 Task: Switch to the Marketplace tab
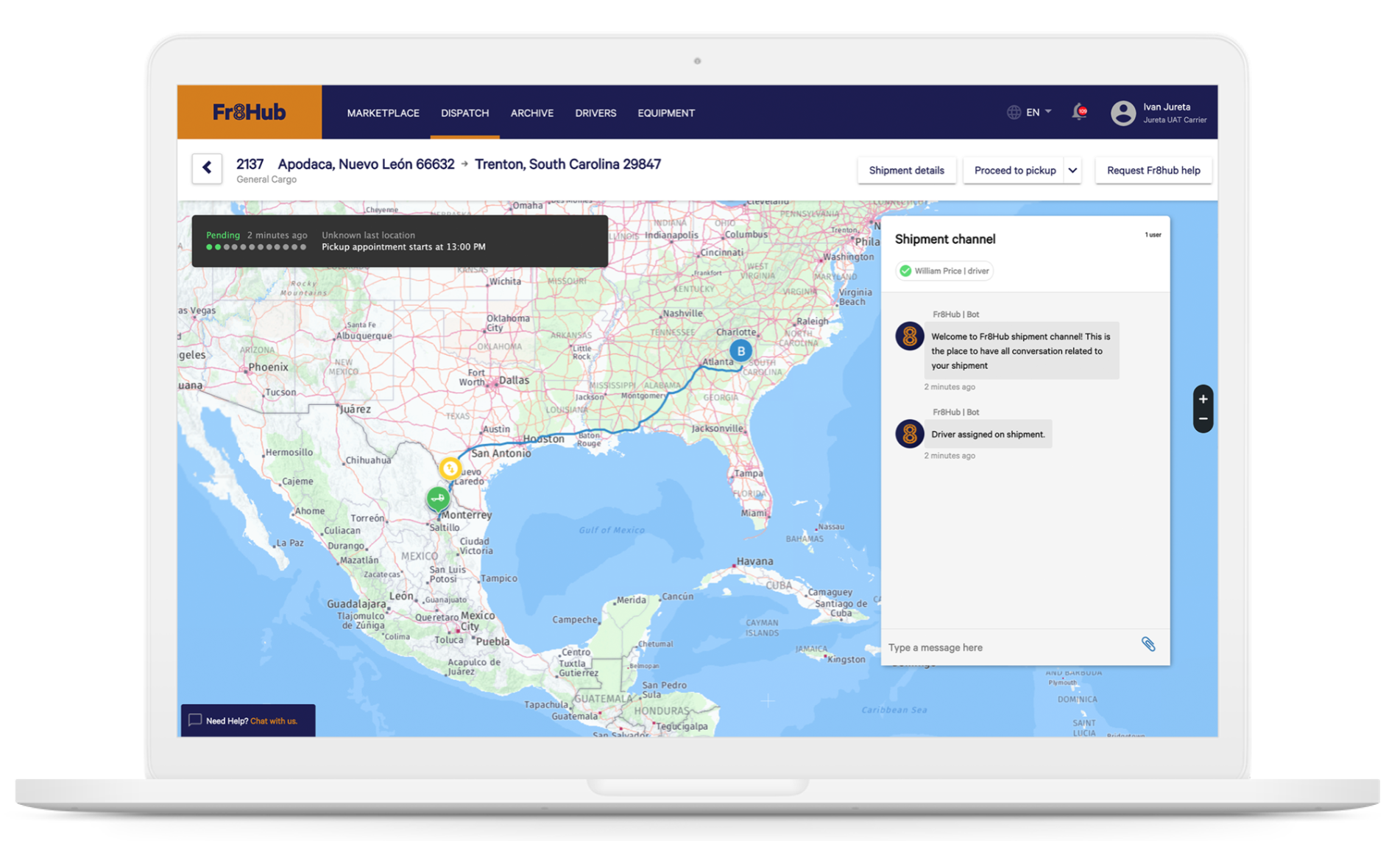[383, 113]
